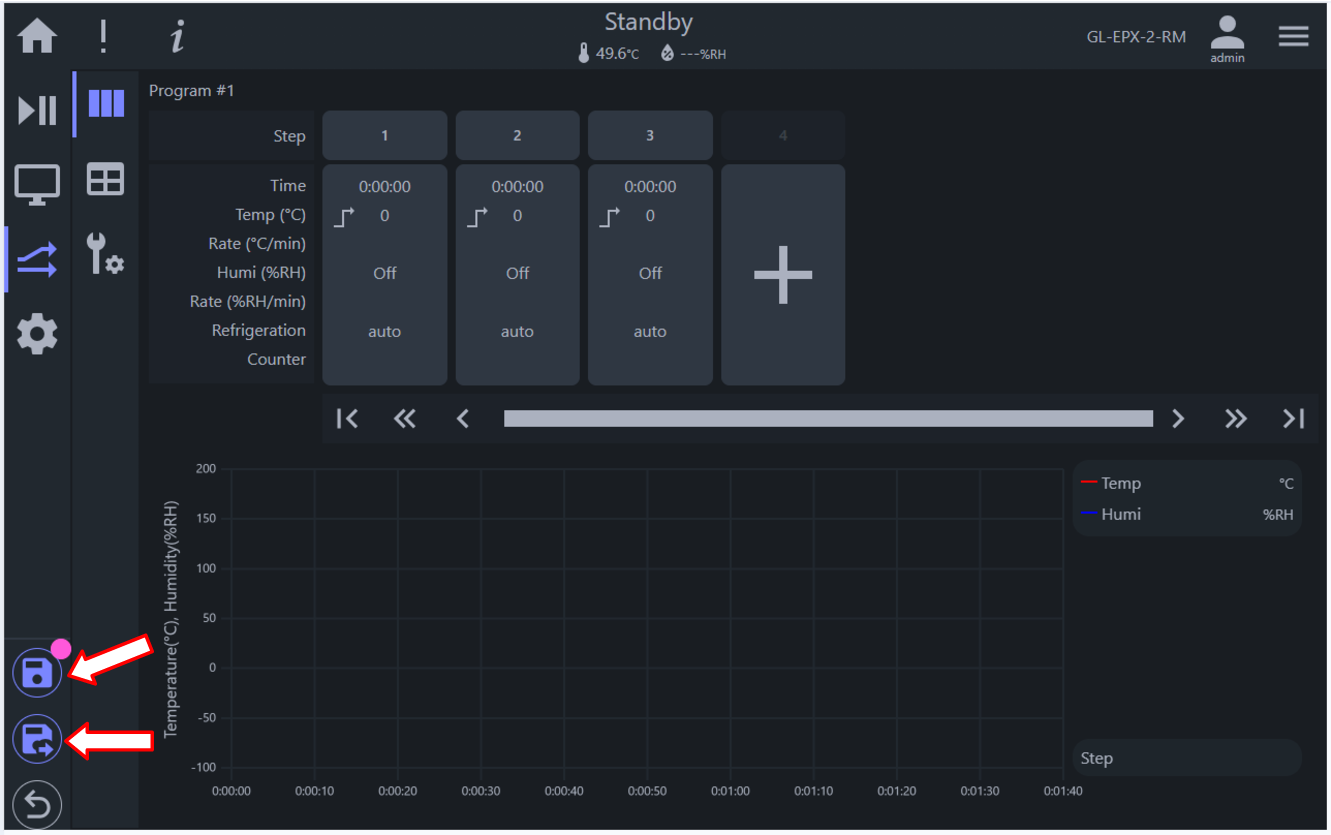The width and height of the screenshot is (1331, 835).
Task: Jump to first step
Action: coord(347,419)
